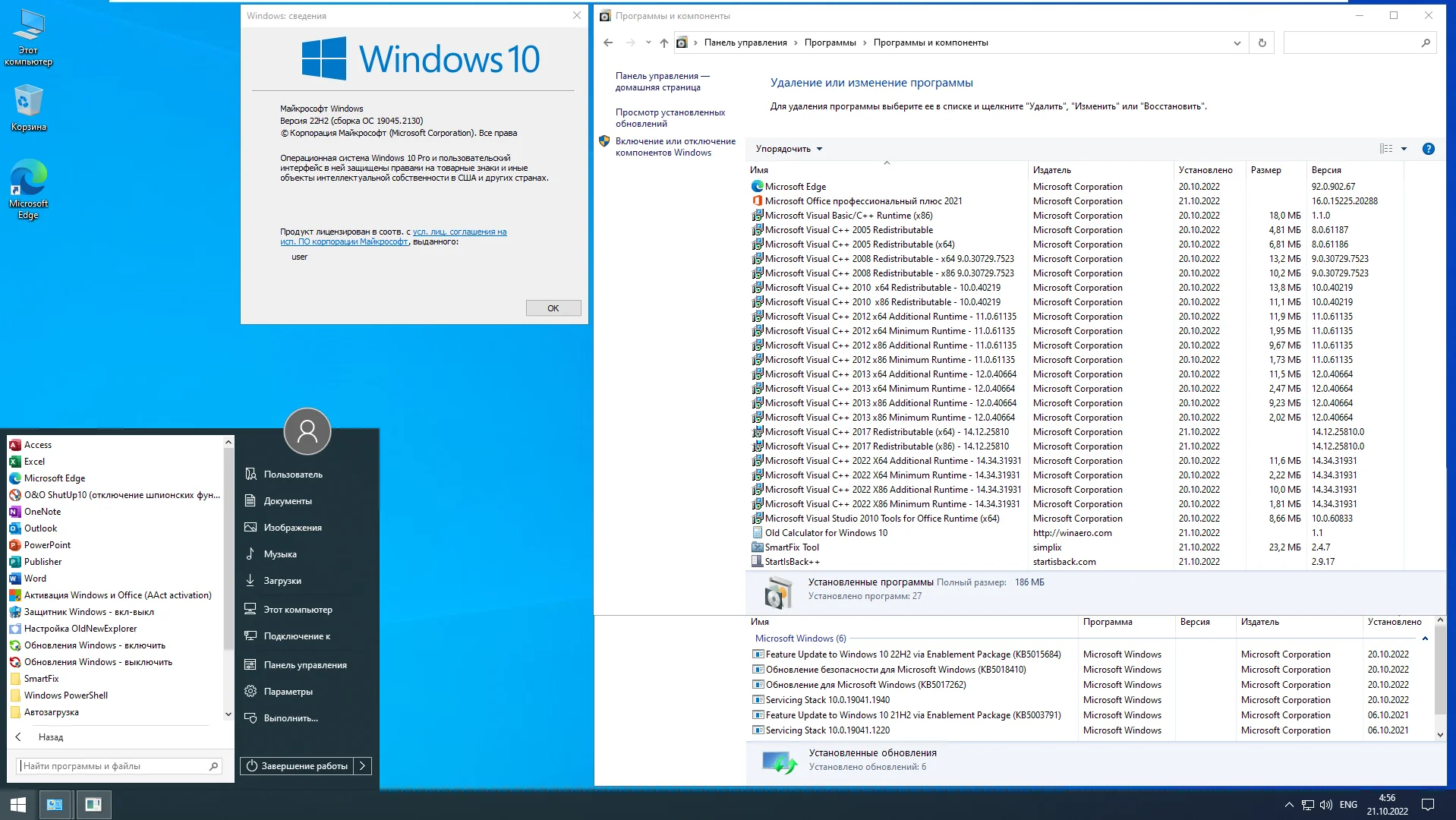Click the help question mark icon

click(1428, 149)
